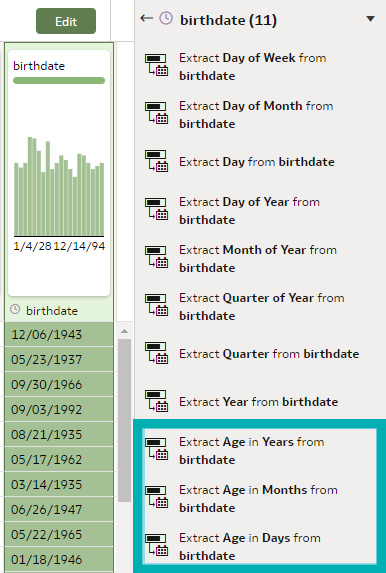Select cell 03/14/1935
Image resolution: width=386 pixels, height=573 pixels.
(59, 484)
